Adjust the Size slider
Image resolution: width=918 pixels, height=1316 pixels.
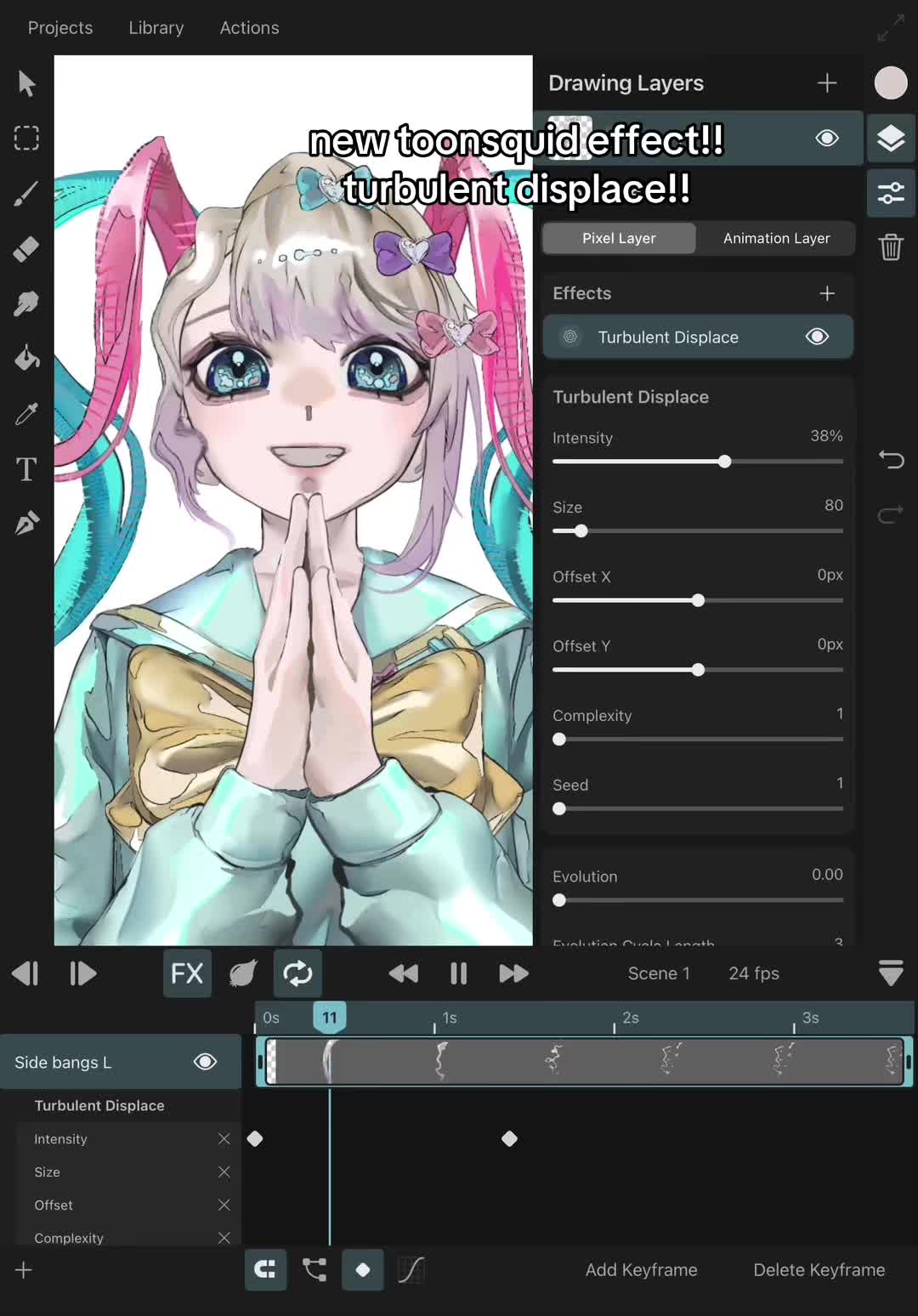(581, 531)
